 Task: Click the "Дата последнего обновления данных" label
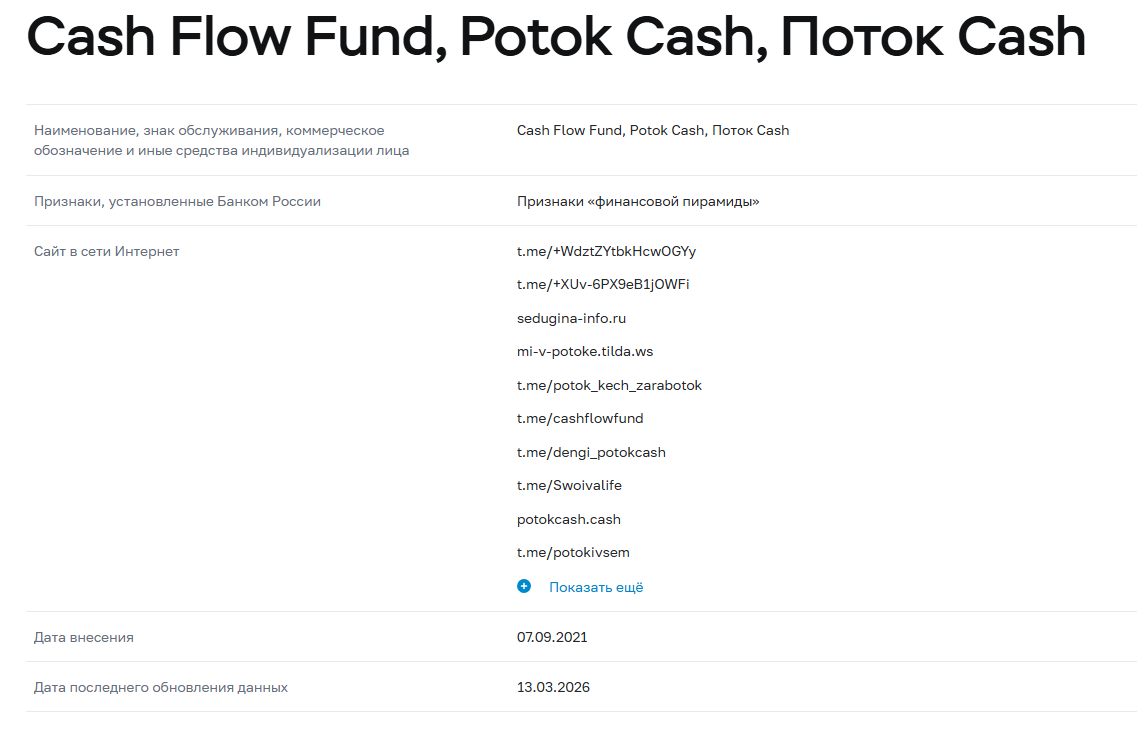(x=161, y=687)
